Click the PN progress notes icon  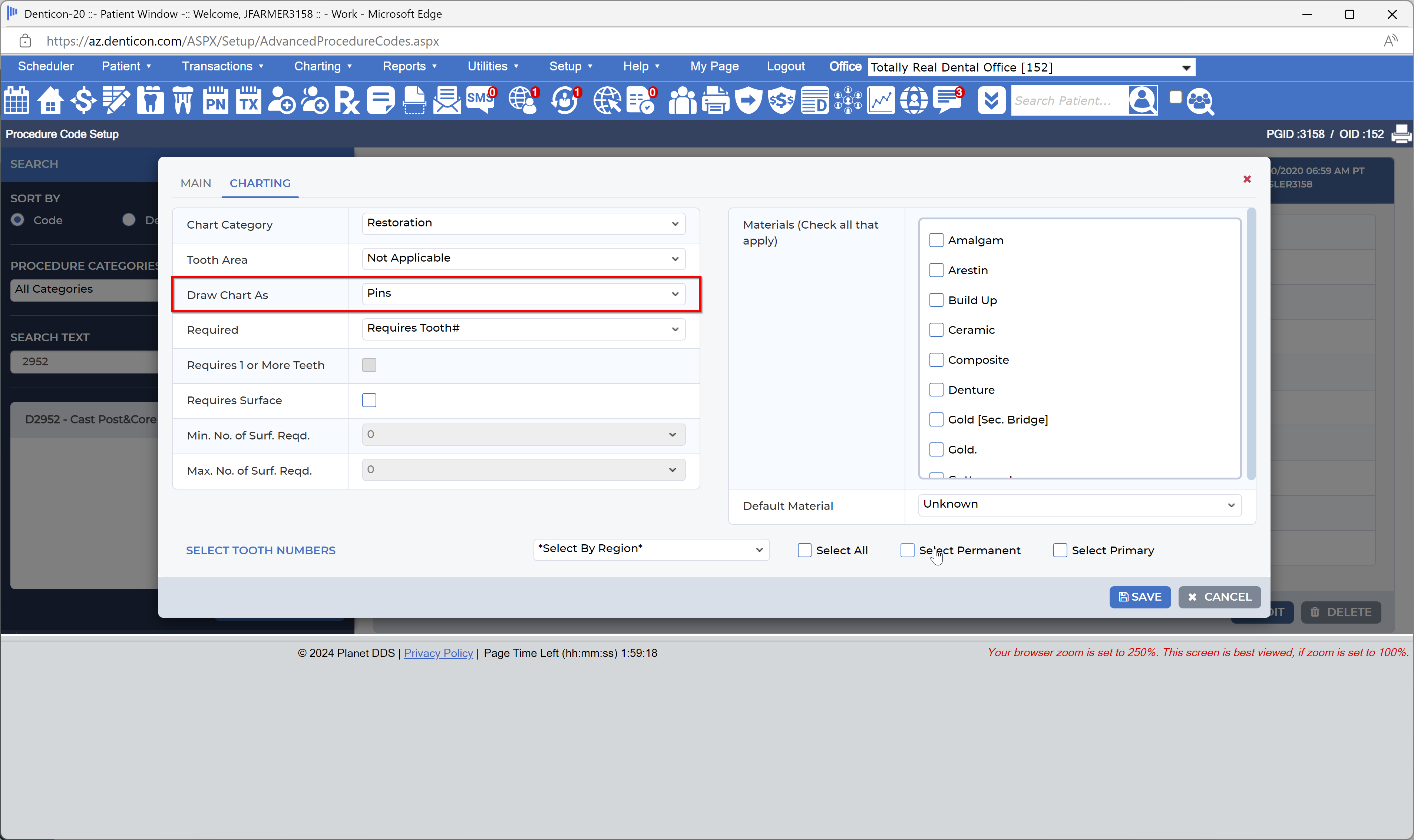[215, 100]
